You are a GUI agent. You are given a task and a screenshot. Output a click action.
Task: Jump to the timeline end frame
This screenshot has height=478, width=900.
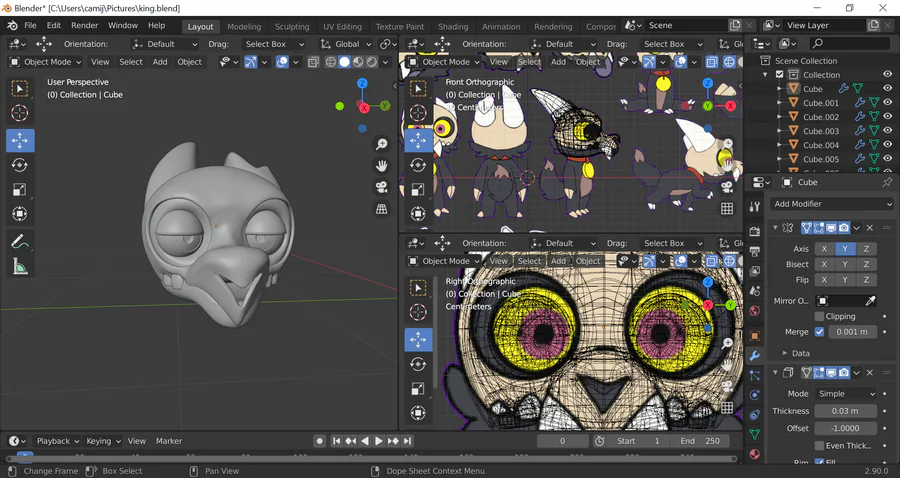coord(407,441)
